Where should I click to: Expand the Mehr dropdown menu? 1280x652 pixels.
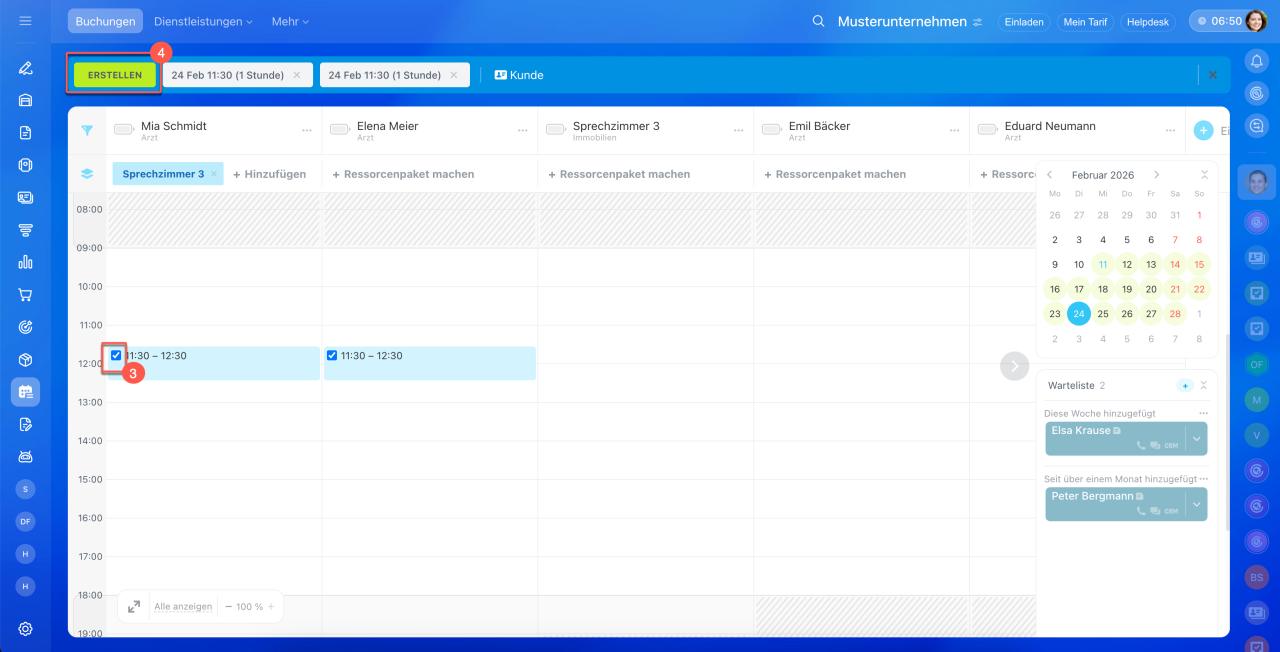290,21
